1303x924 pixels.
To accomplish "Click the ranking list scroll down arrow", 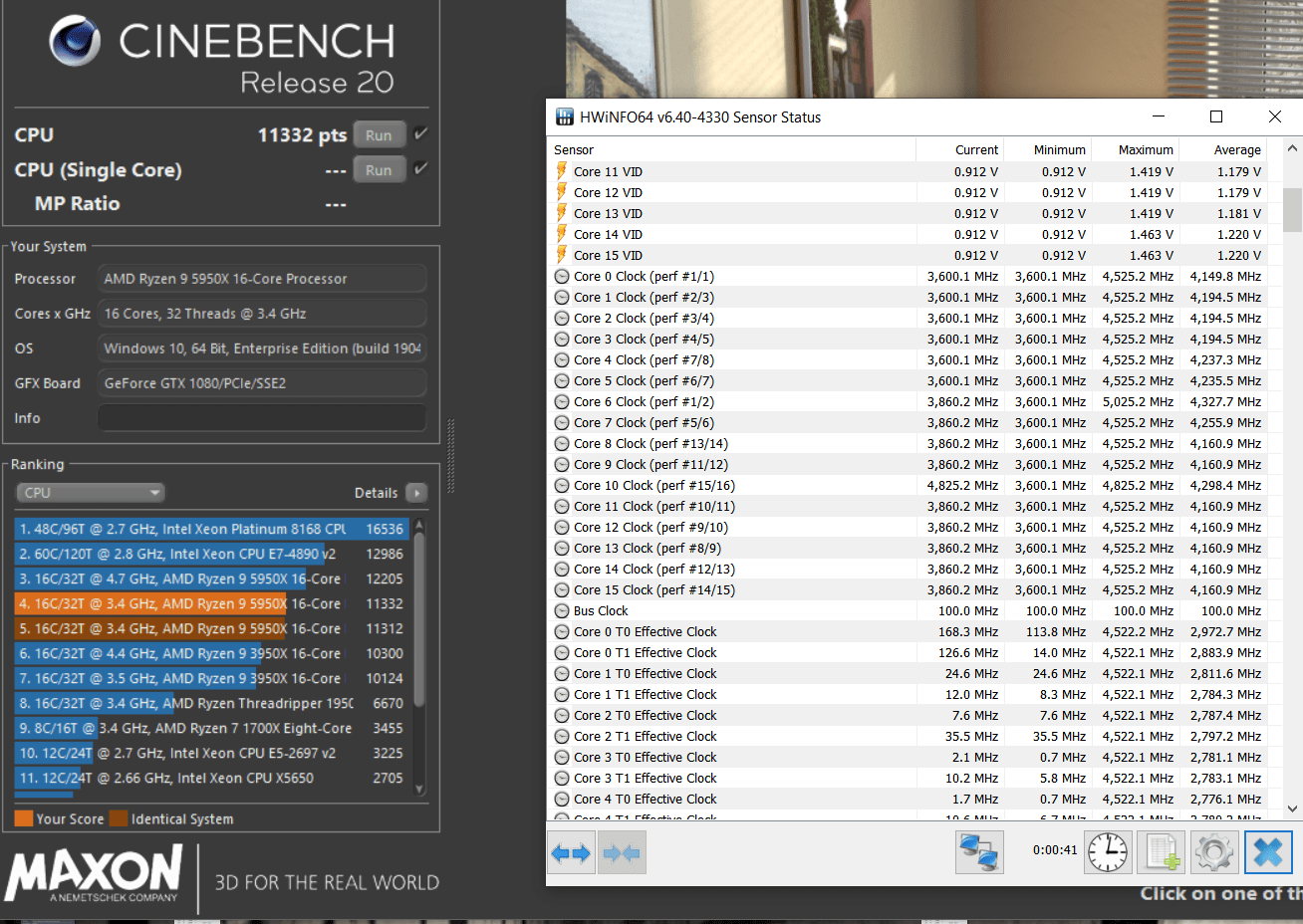I will (x=419, y=789).
